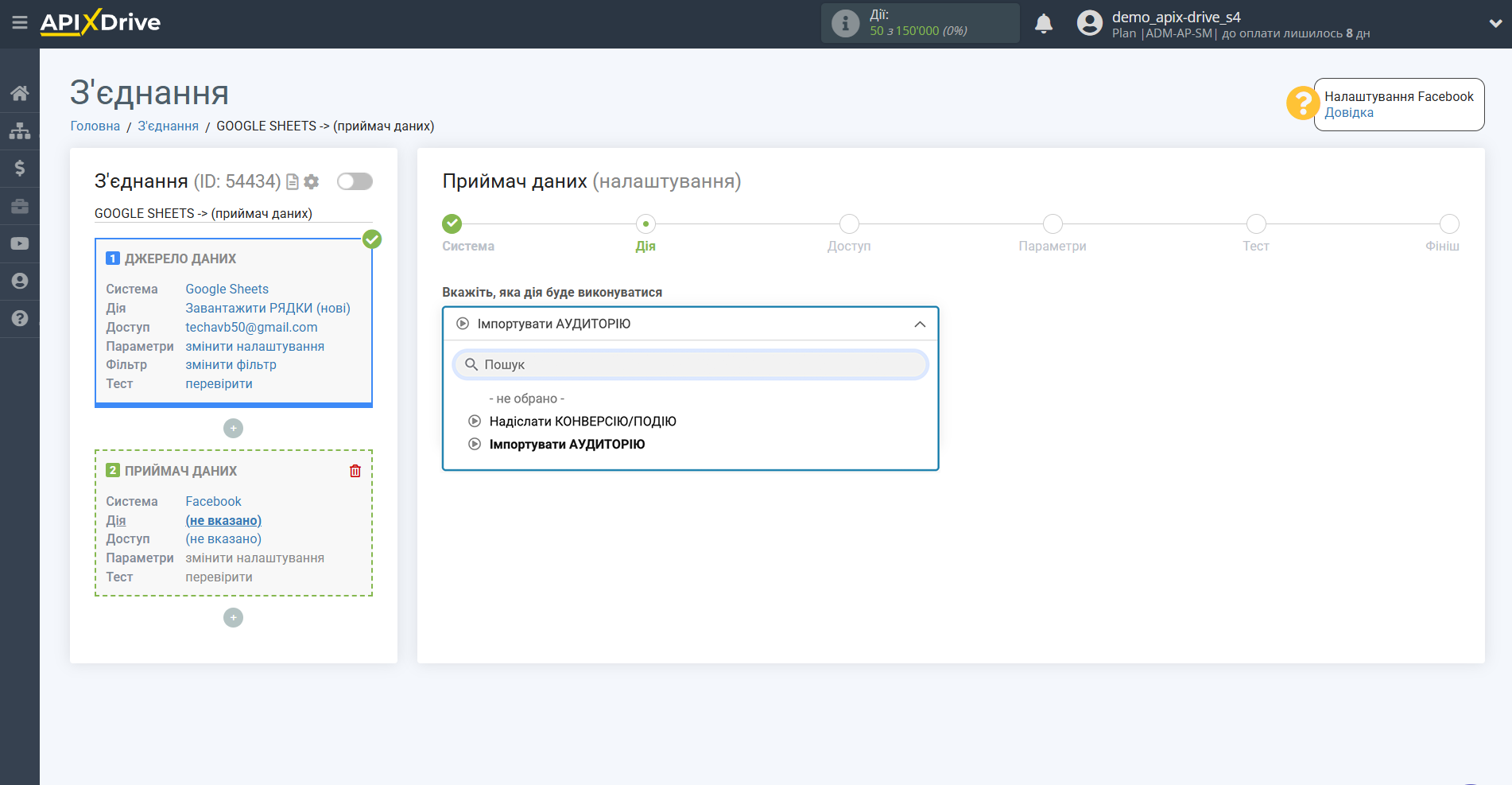Click the search magnifier icon

(x=471, y=364)
